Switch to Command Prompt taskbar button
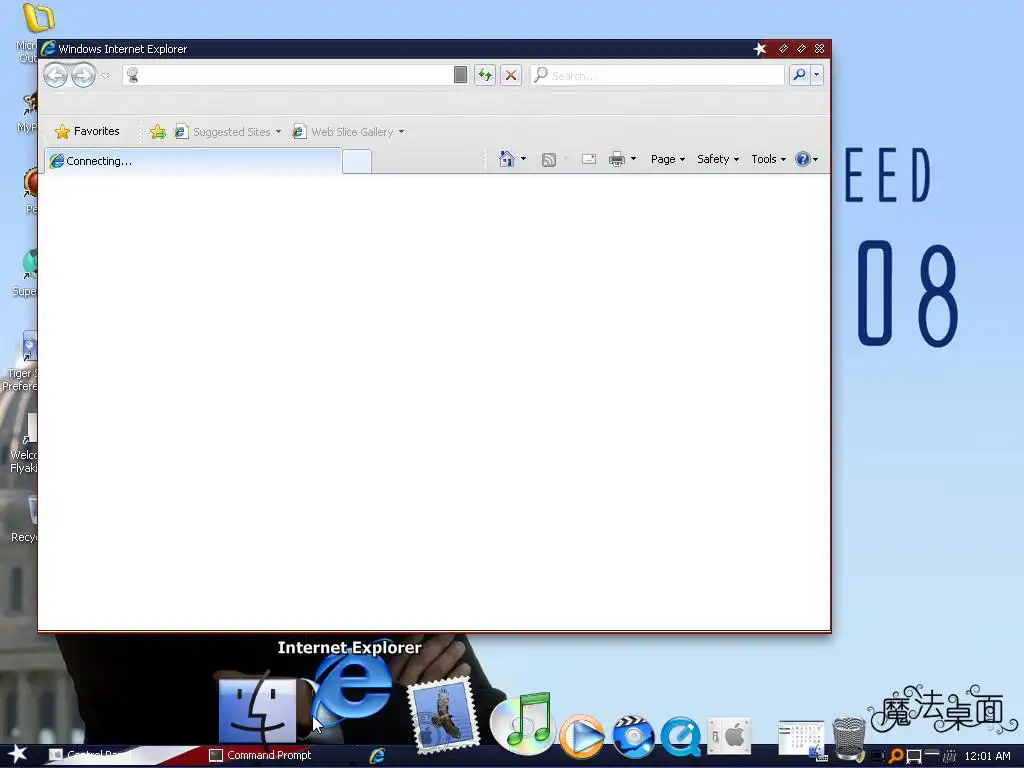The width and height of the screenshot is (1024, 768). (260, 755)
